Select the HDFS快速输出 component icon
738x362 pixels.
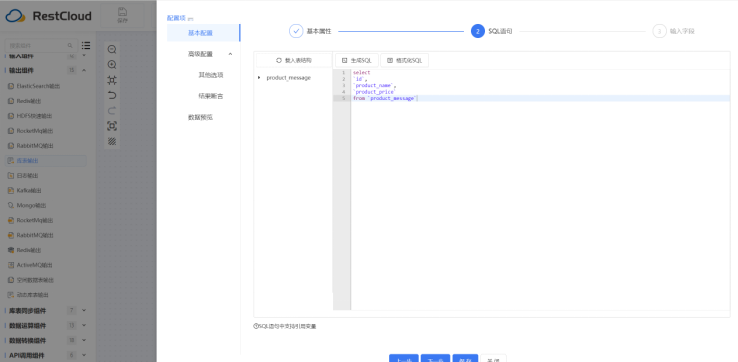(x=11, y=116)
